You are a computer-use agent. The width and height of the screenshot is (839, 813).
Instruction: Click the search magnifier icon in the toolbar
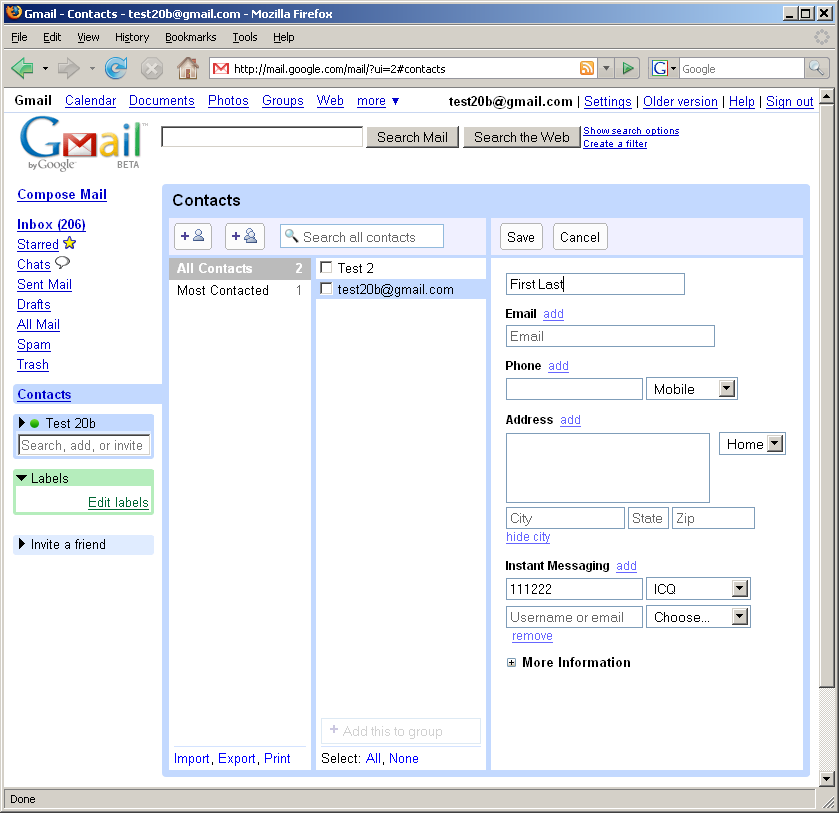pos(816,68)
